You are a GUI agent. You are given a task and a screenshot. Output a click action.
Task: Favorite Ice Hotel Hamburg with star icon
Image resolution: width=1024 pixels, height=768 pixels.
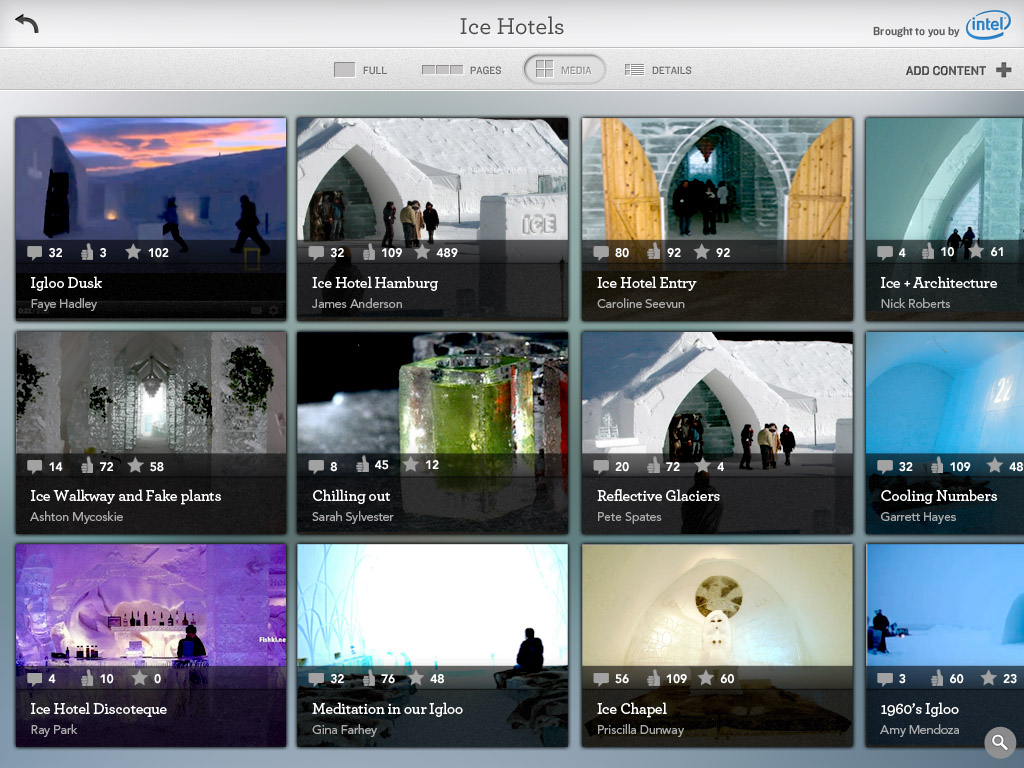click(423, 251)
